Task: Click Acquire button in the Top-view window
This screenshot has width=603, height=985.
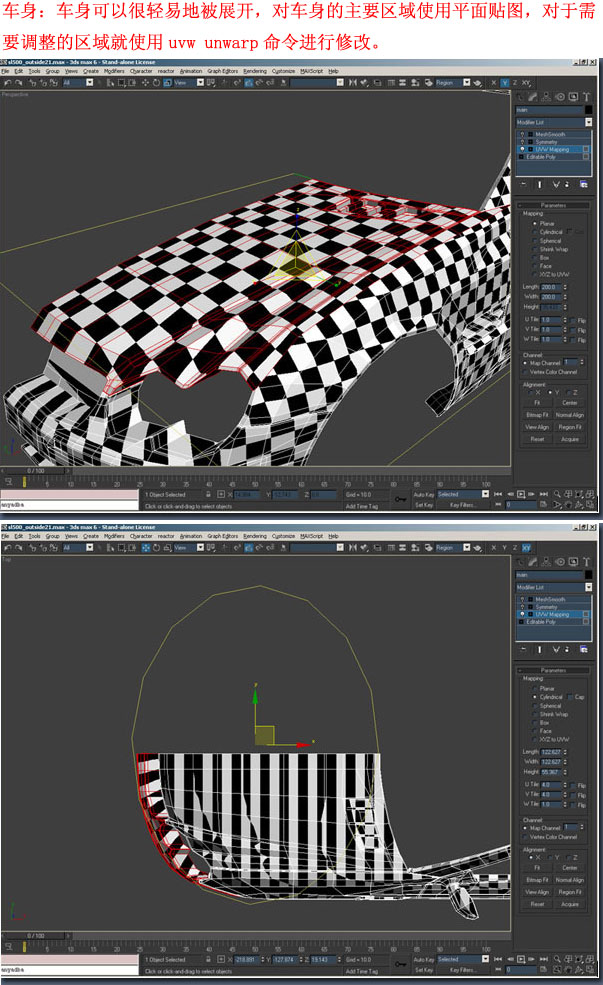Action: click(x=569, y=904)
